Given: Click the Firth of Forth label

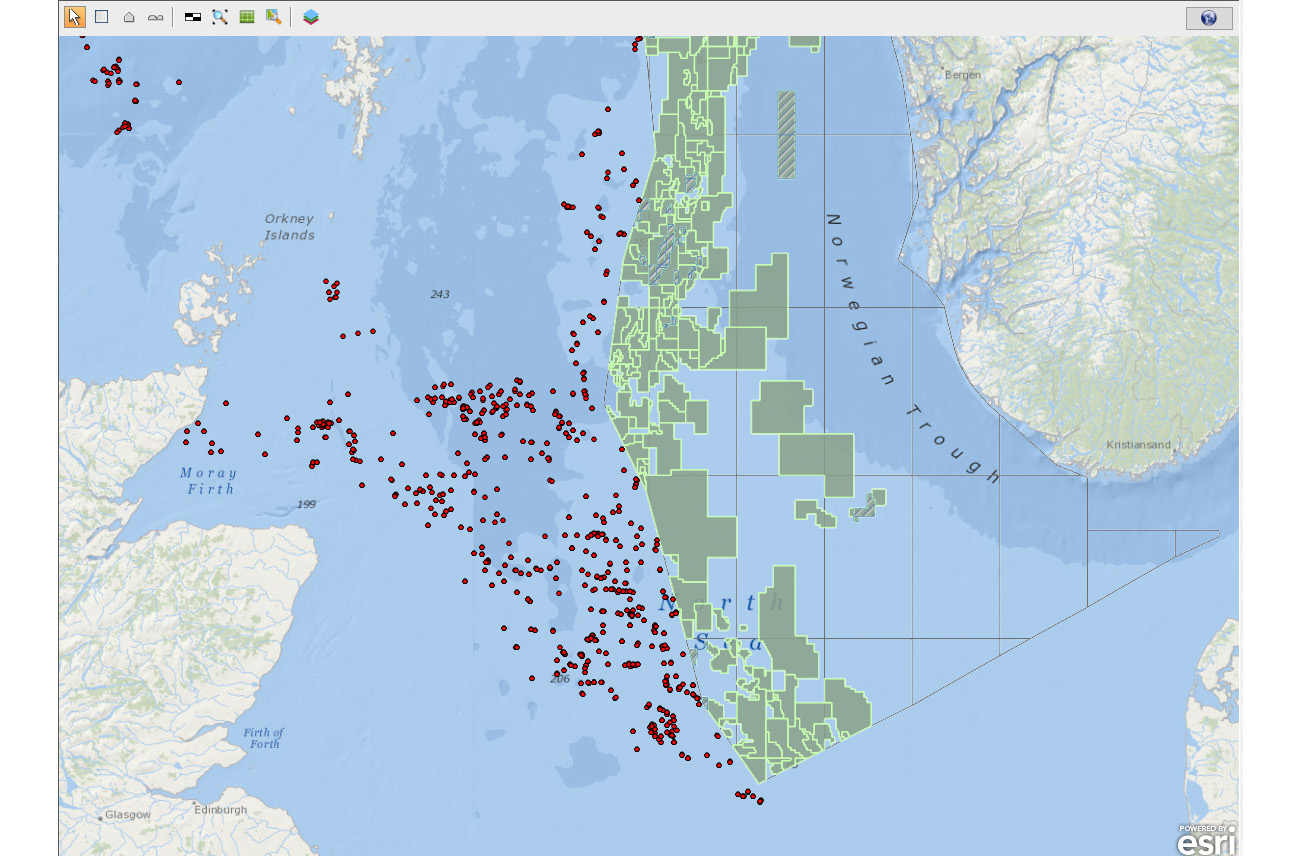Looking at the screenshot, I should pos(263,738).
